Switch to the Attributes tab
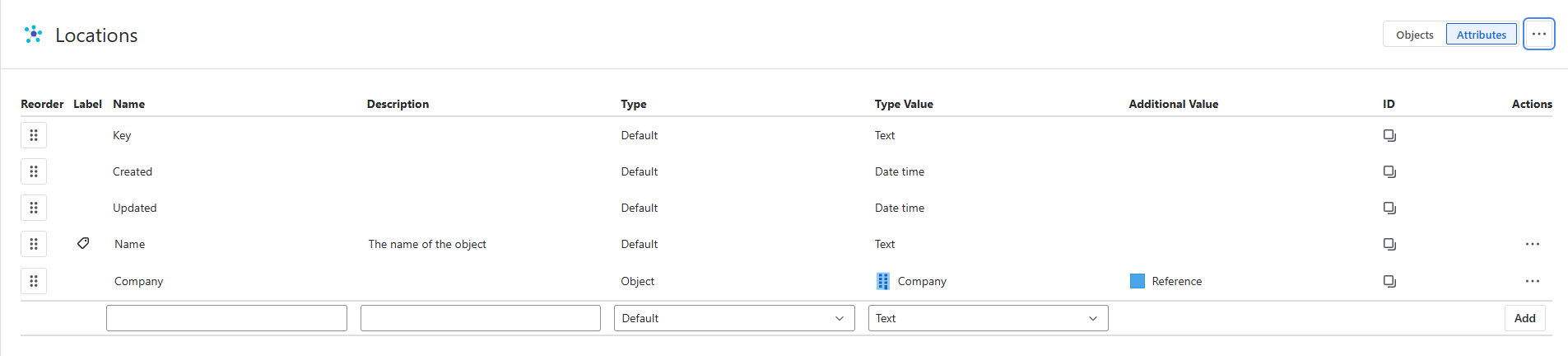Image resolution: width=1568 pixels, height=356 pixels. 1481,35
